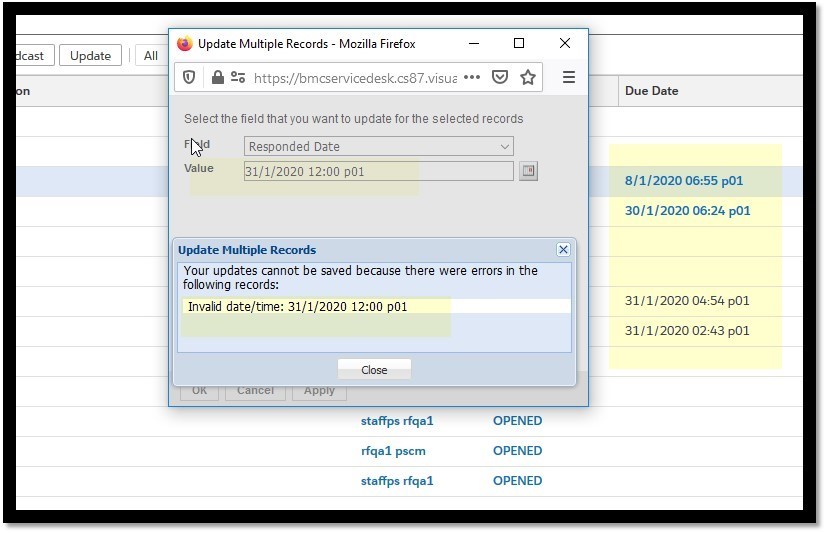Expand the Responded Date field dropdown
Screen dimensions: 826x533
click(x=504, y=146)
